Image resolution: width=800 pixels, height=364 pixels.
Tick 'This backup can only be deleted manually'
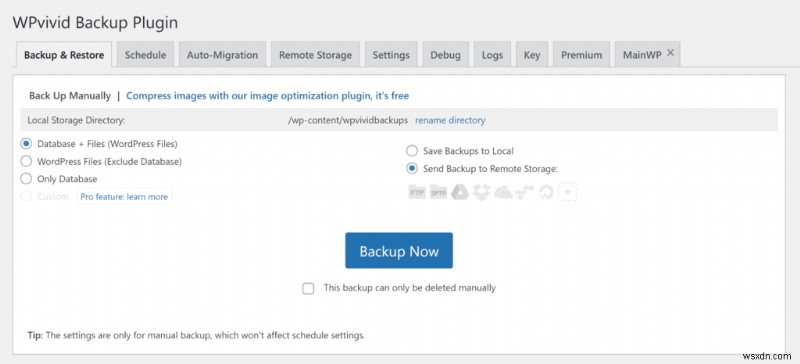click(308, 288)
